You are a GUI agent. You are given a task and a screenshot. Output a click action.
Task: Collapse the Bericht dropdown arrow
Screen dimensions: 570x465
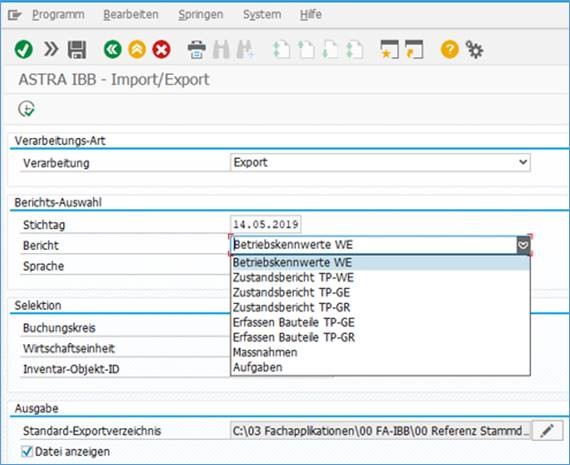click(x=523, y=245)
